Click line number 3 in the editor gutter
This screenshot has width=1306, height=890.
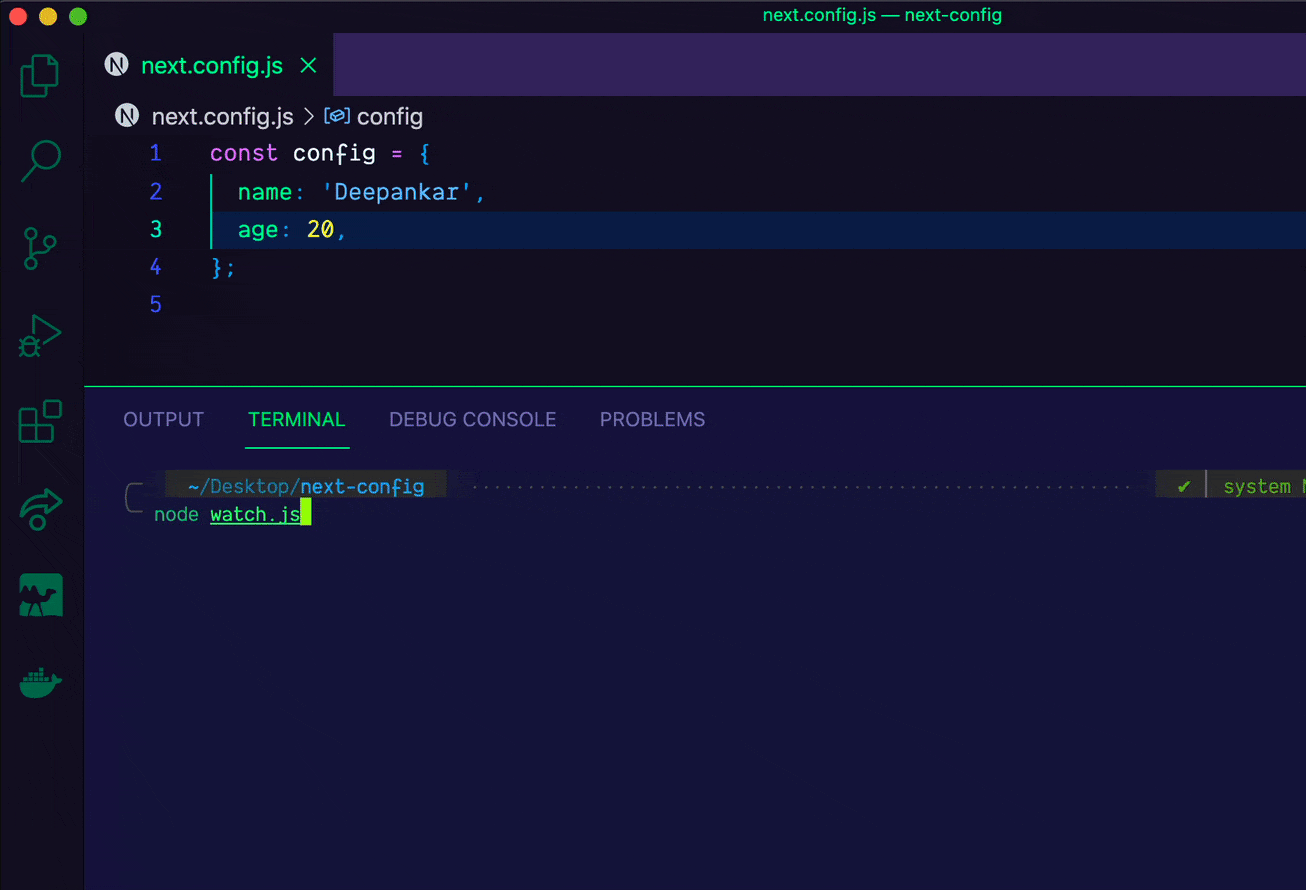(x=156, y=229)
